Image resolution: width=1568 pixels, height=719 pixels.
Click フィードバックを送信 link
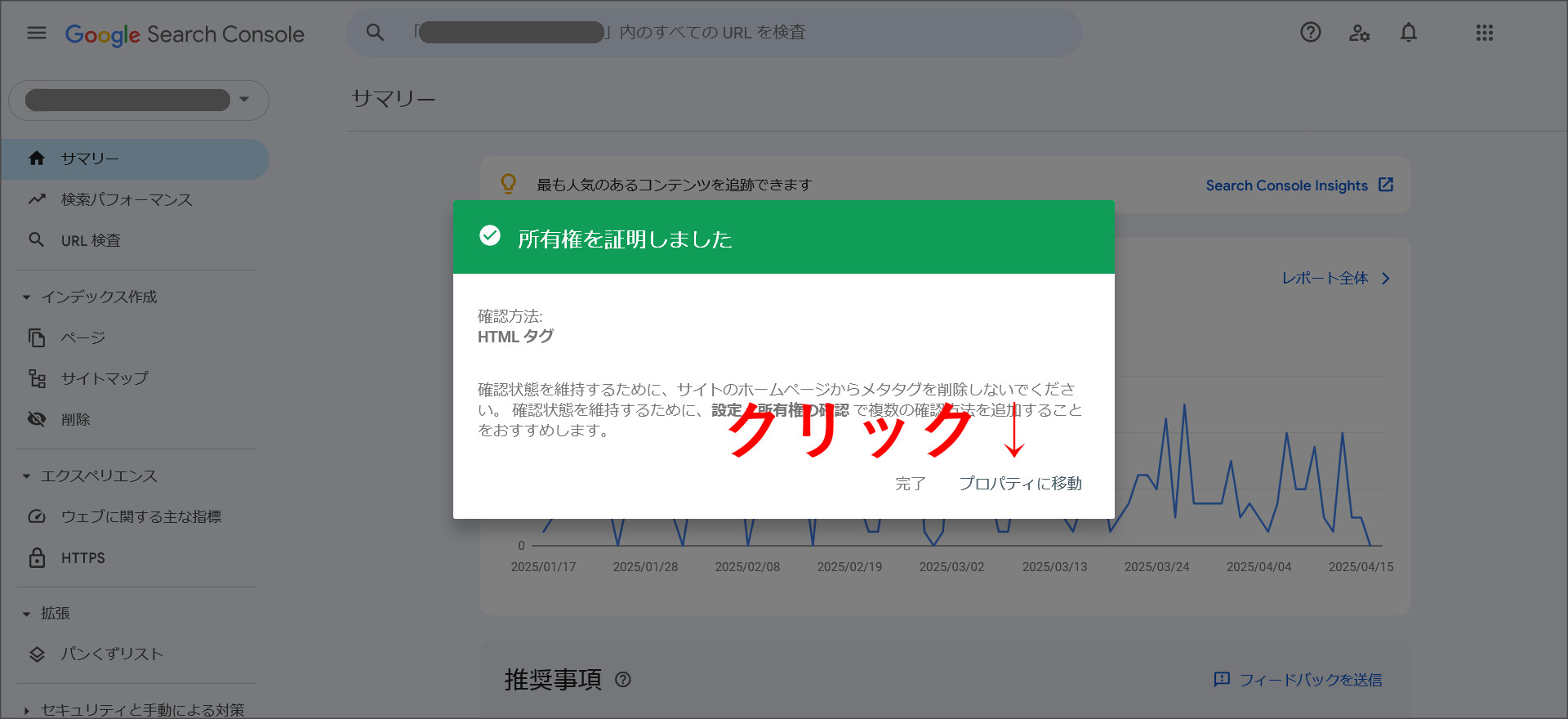(x=1311, y=680)
